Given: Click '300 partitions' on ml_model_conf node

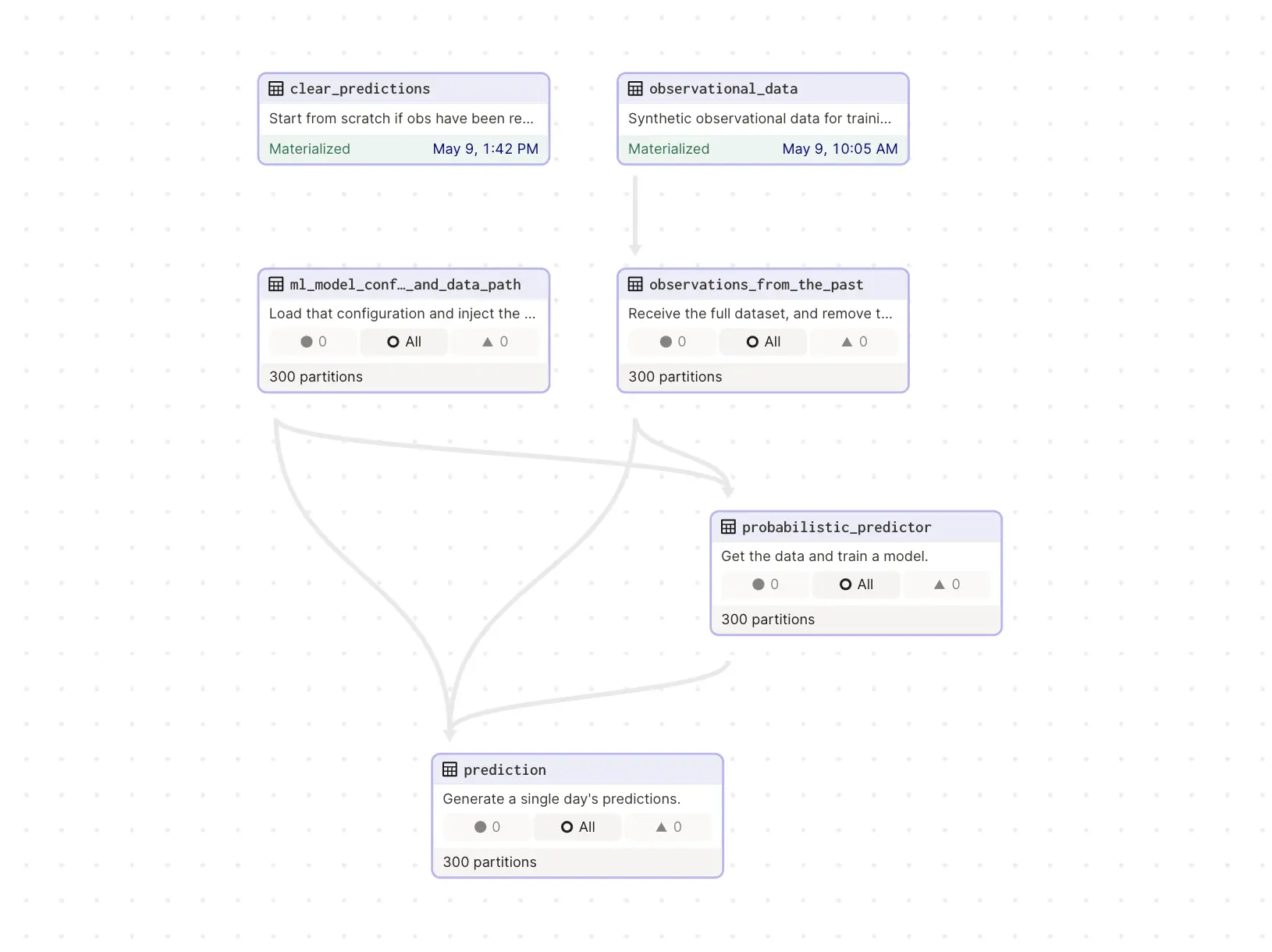Looking at the screenshot, I should click(x=316, y=377).
